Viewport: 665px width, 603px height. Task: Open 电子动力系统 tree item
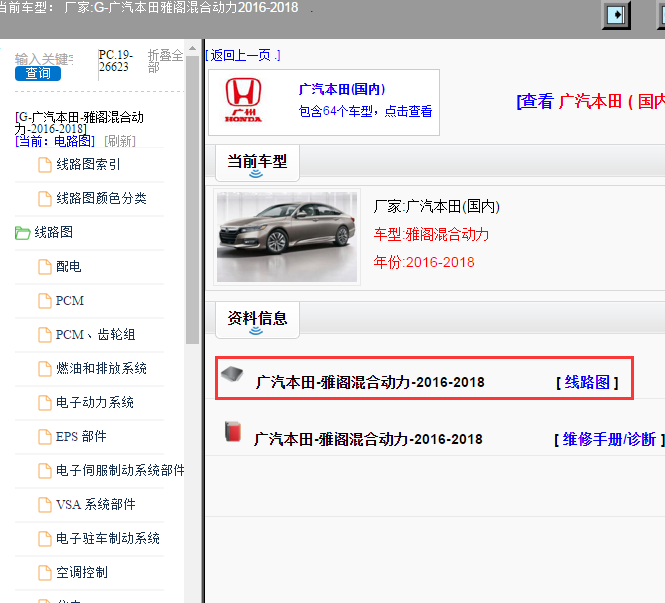pyautogui.click(x=95, y=402)
